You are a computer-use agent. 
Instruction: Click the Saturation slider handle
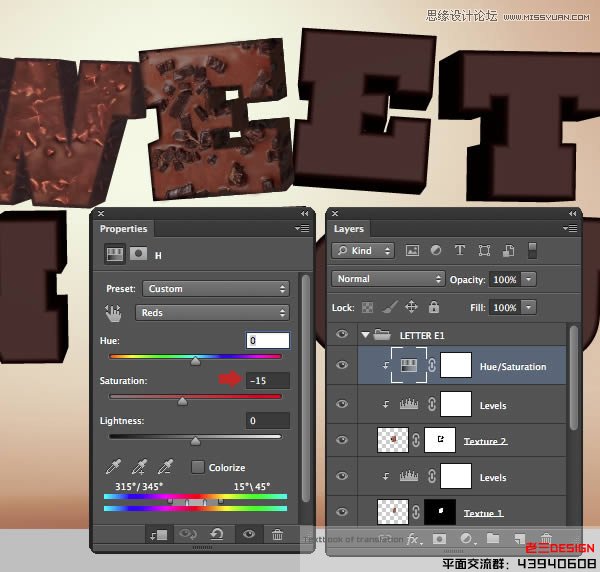[x=183, y=401]
